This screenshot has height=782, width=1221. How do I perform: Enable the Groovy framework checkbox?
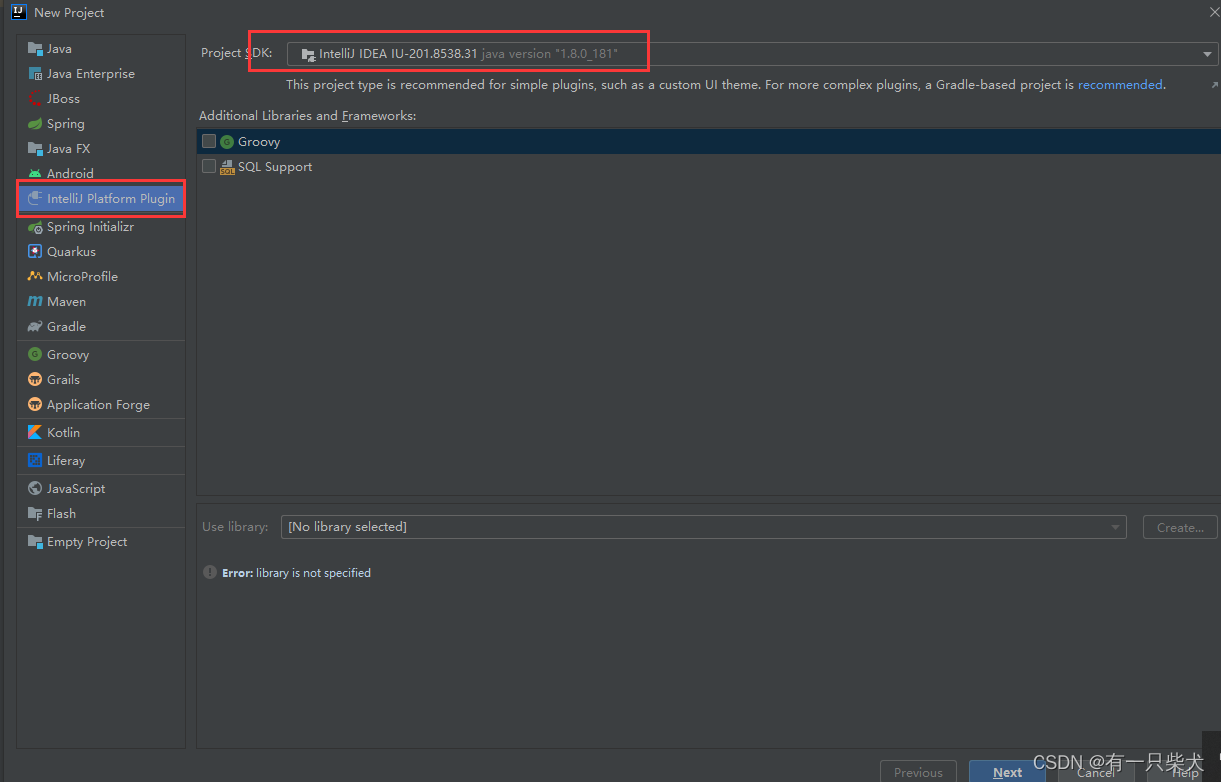pos(209,141)
